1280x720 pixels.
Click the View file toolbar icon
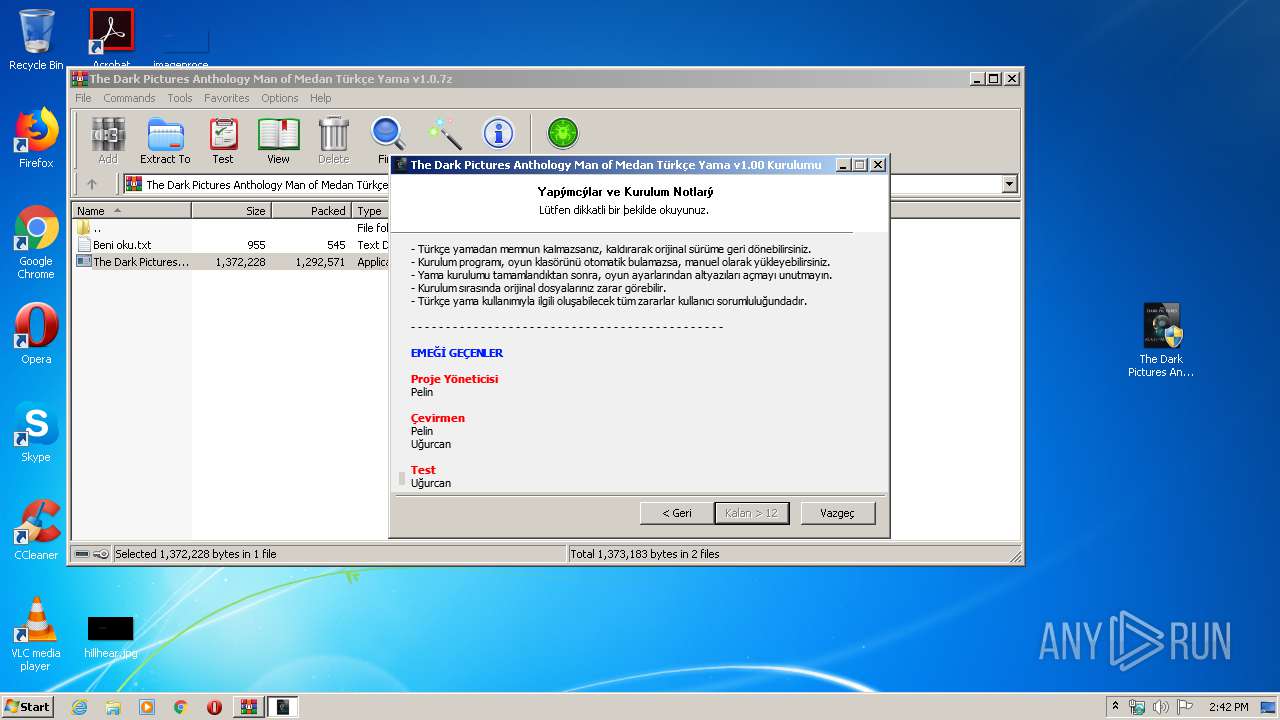click(x=278, y=140)
